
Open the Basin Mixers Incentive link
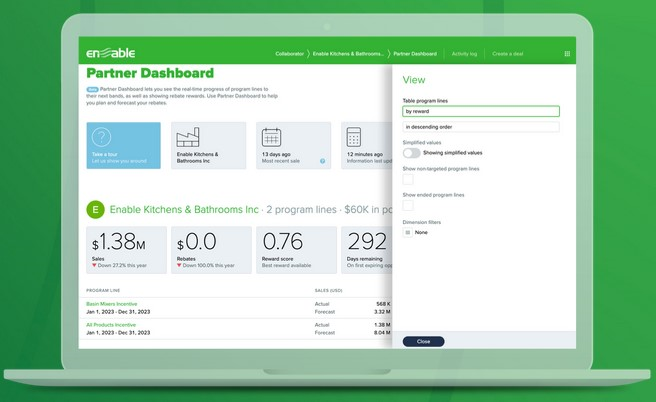(112, 304)
